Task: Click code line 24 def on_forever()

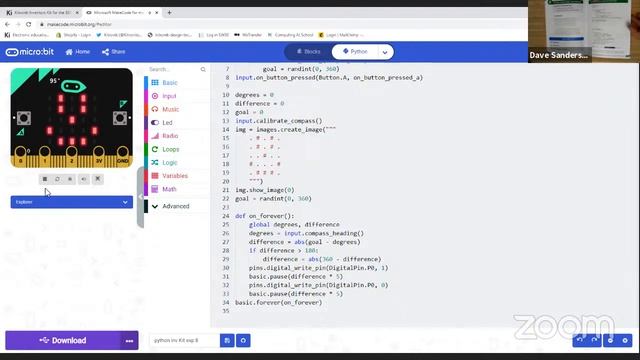Action: pos(264,216)
